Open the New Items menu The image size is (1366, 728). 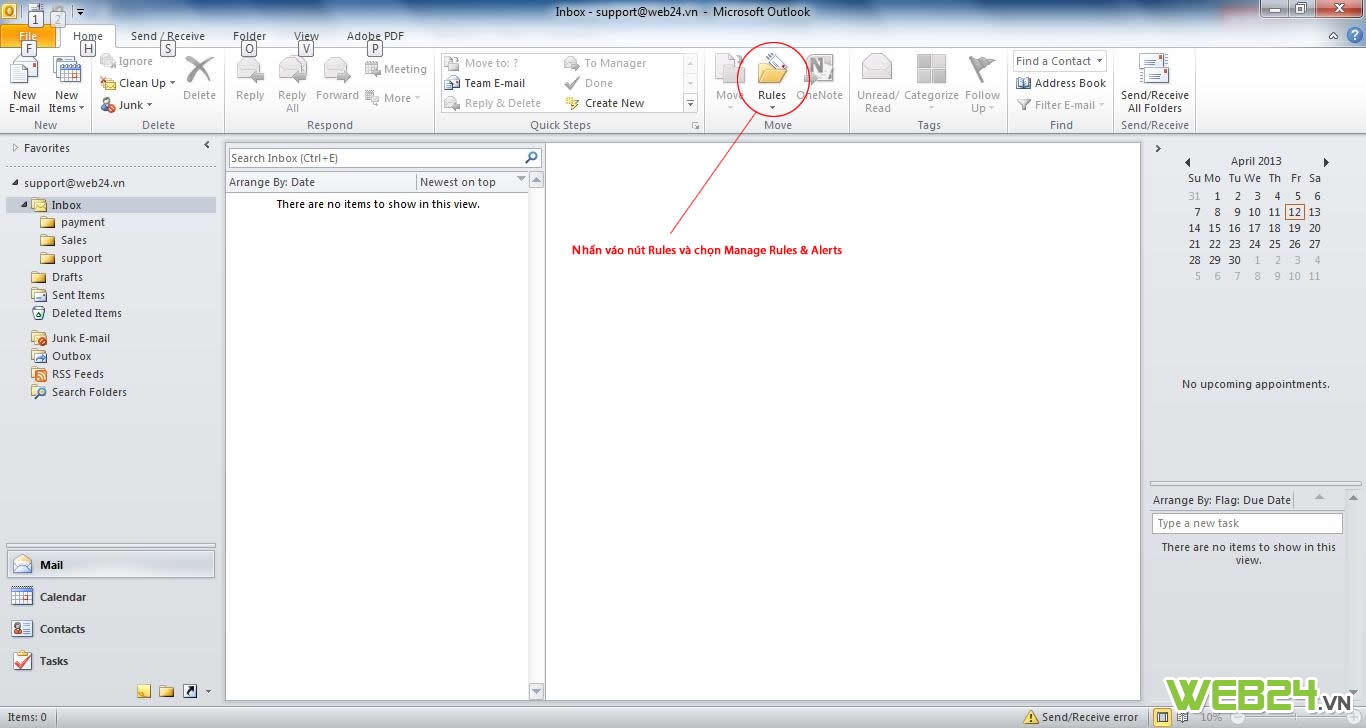click(x=66, y=86)
